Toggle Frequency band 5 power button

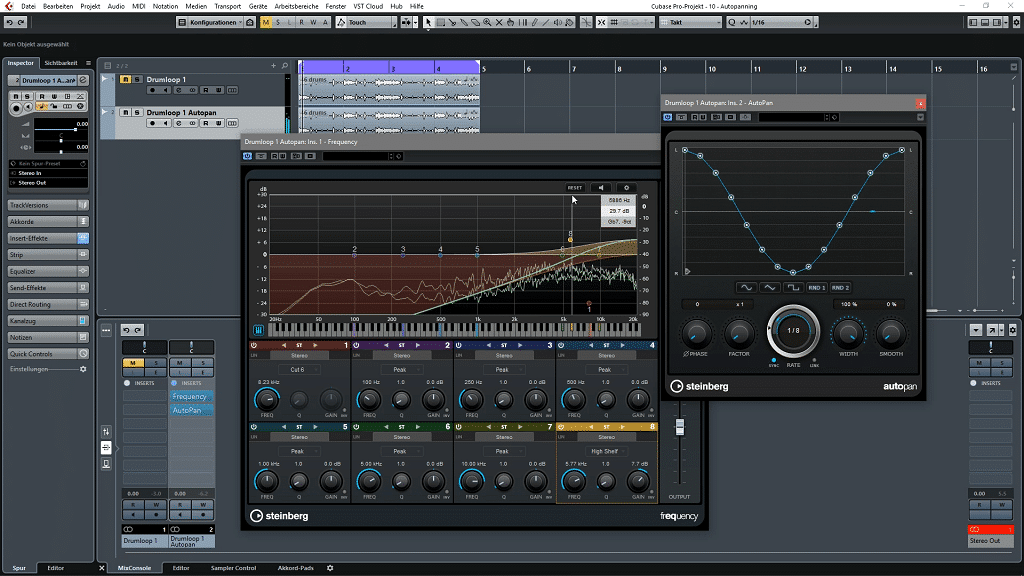click(x=253, y=427)
